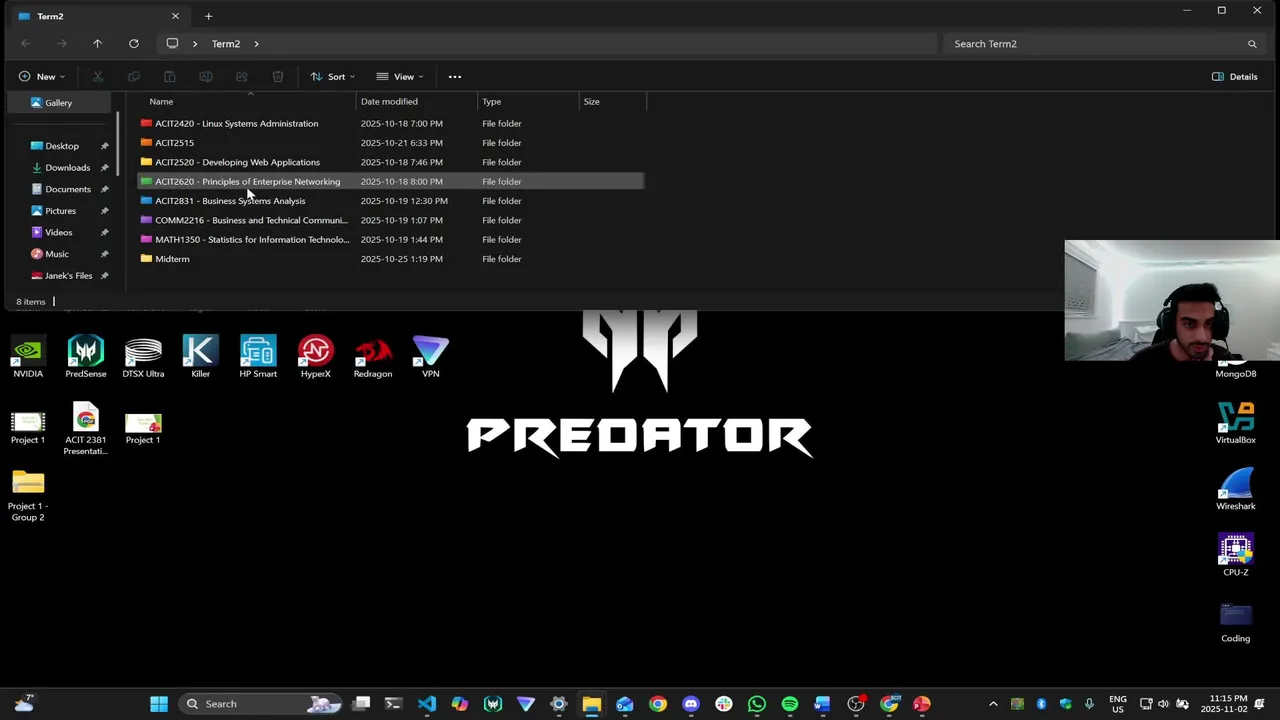Add a new File Explorer tab
1280x720 pixels.
[x=208, y=16]
